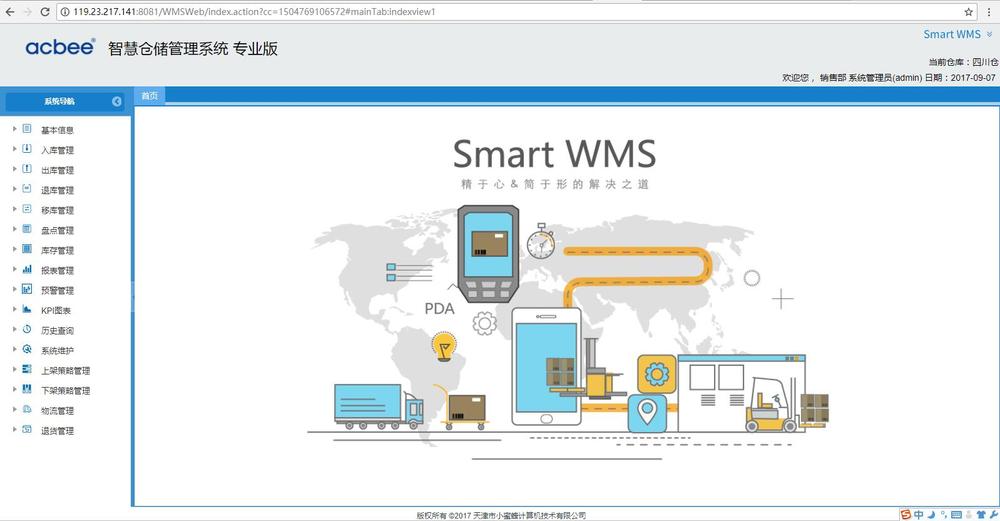
Task: Expand the 库存管理 tree node arrow
Action: pyautogui.click(x=15, y=249)
